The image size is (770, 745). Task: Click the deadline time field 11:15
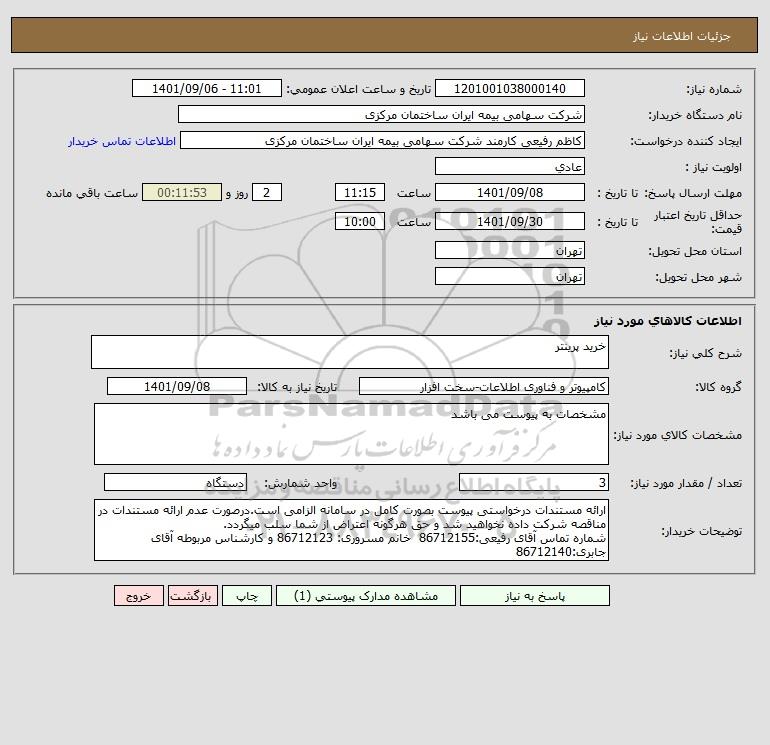(360, 193)
